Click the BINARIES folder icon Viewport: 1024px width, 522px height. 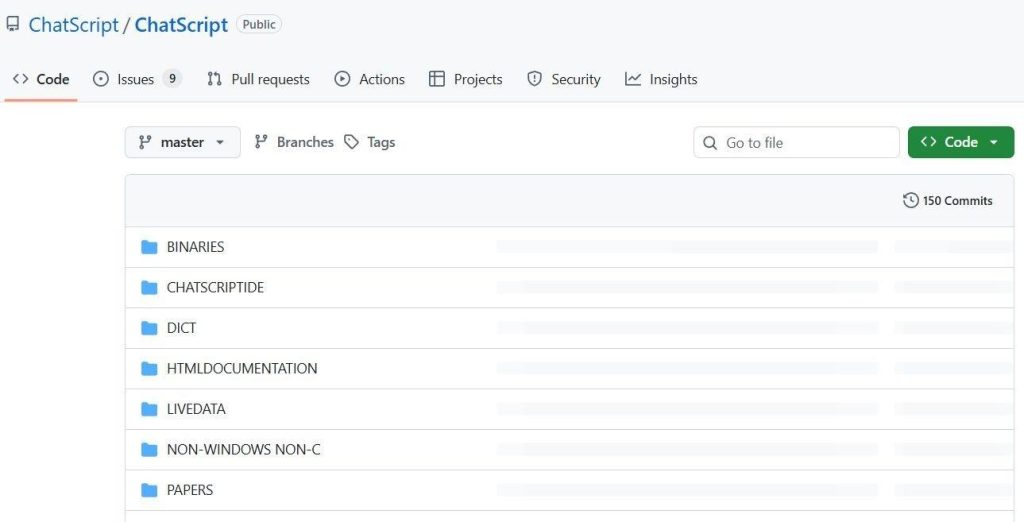[x=150, y=247]
